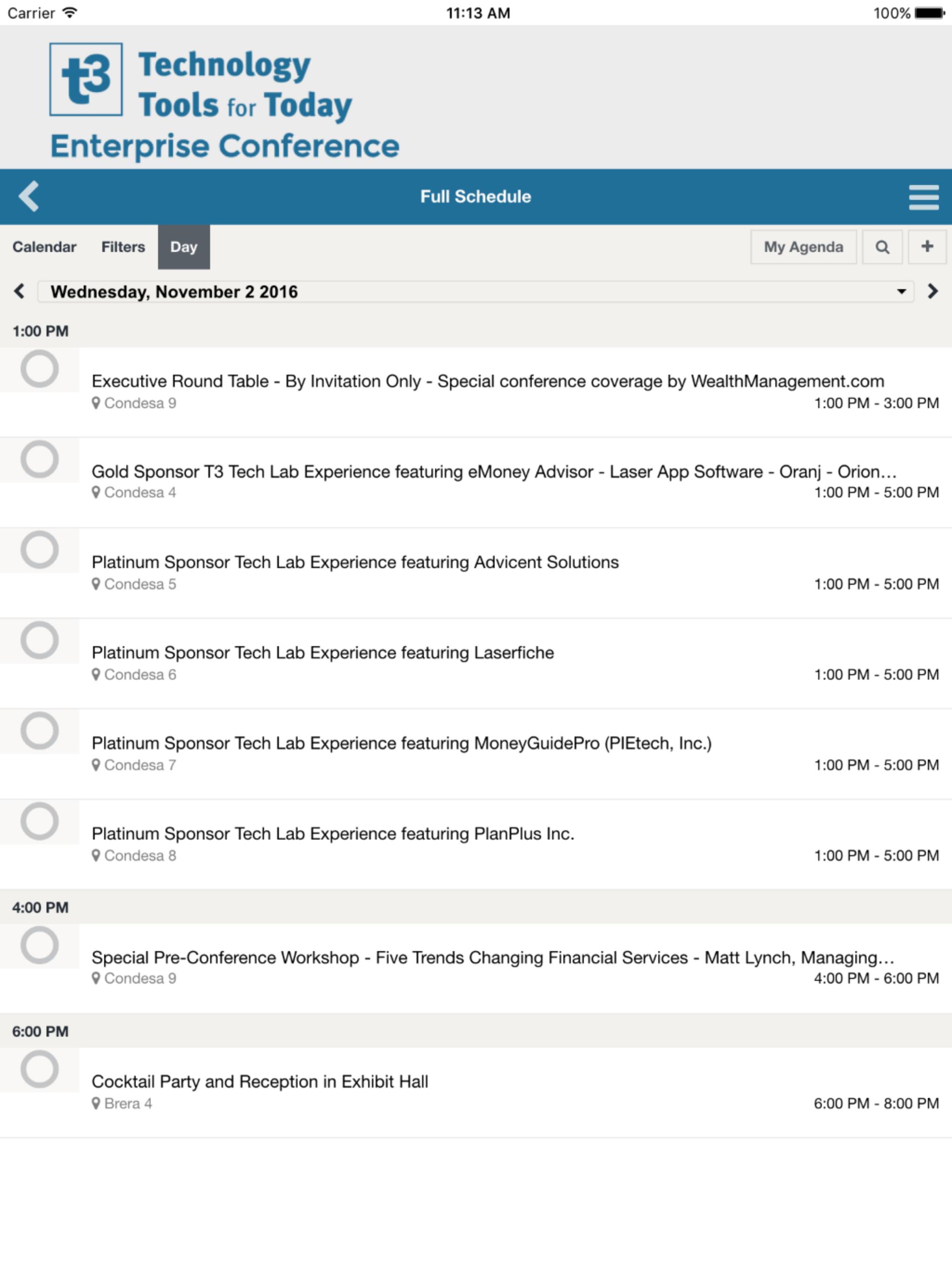The height and width of the screenshot is (1270, 952).
Task: Go back using the header back arrow
Action: [29, 196]
